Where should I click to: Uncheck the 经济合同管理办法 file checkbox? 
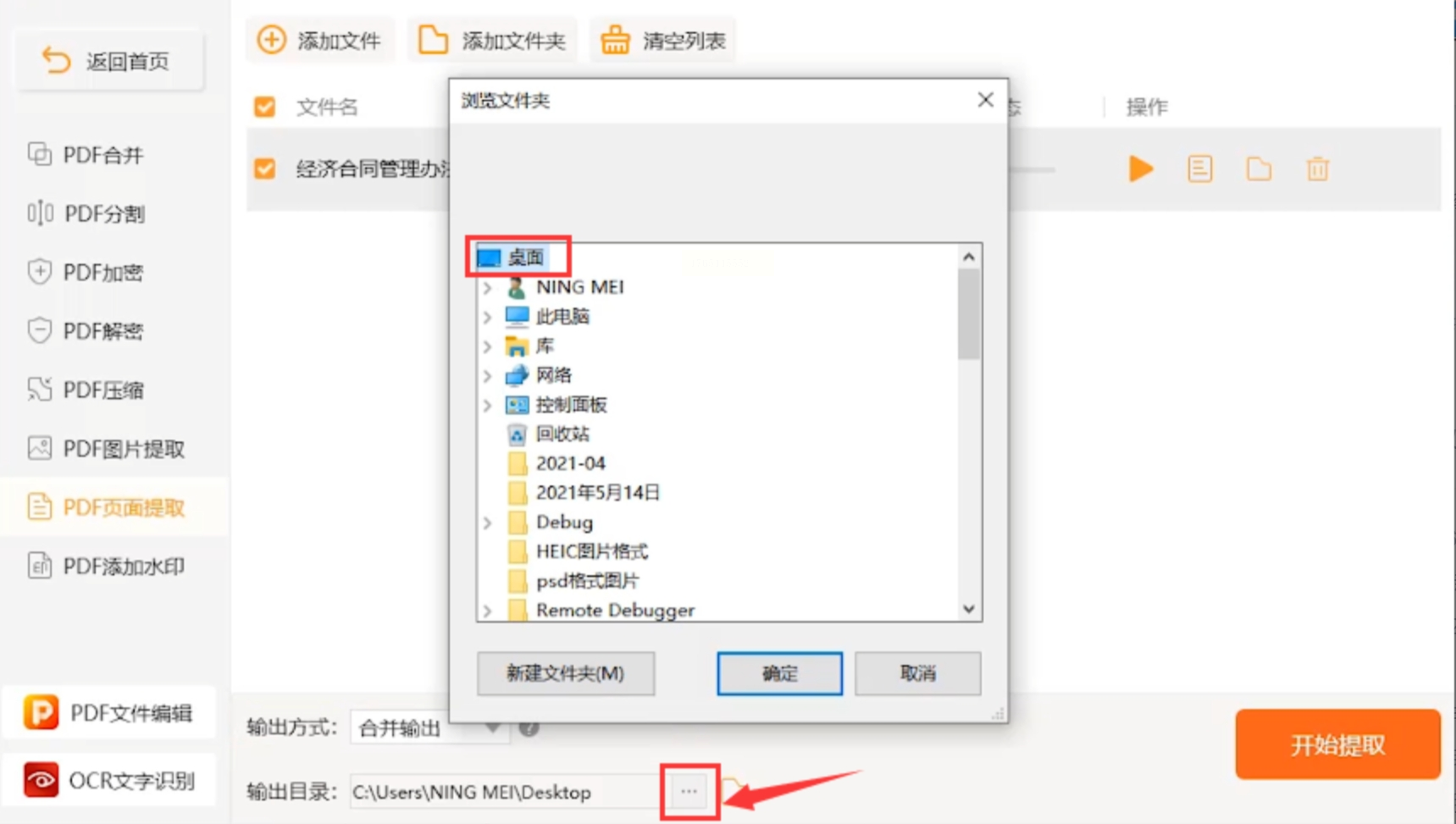click(x=265, y=169)
